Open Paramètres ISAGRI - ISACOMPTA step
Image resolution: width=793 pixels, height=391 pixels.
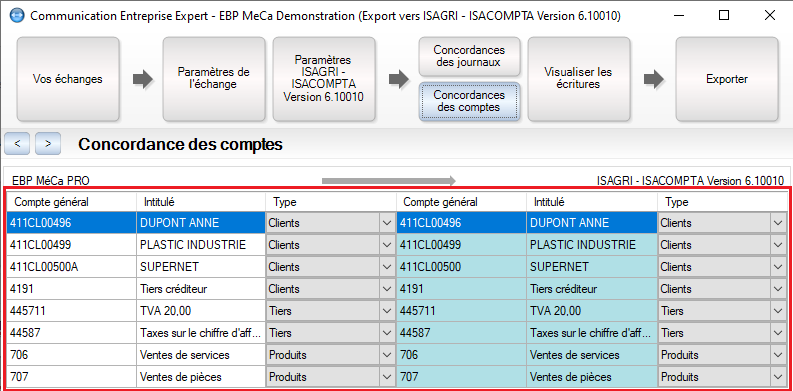click(324, 79)
